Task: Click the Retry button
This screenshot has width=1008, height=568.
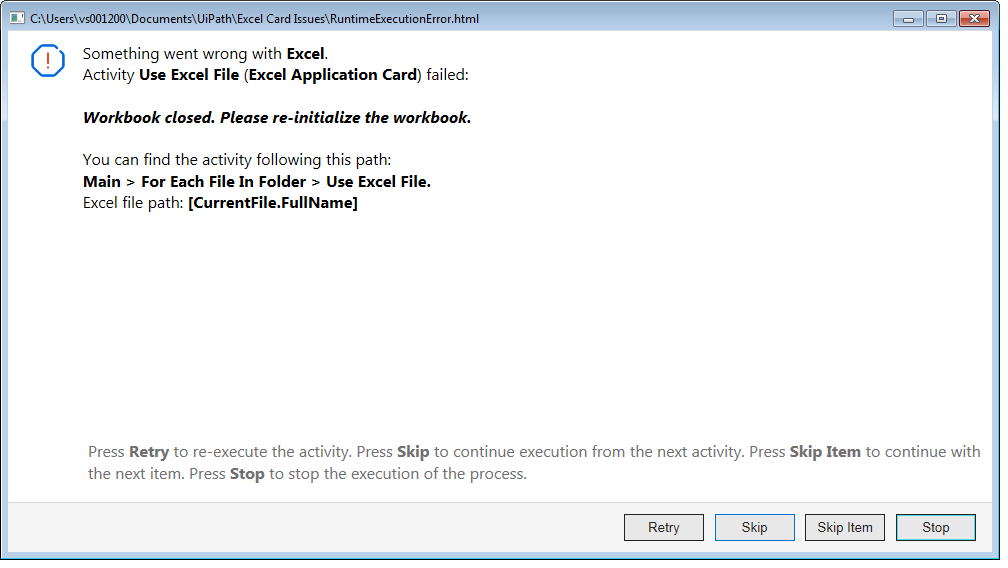Action: (663, 527)
